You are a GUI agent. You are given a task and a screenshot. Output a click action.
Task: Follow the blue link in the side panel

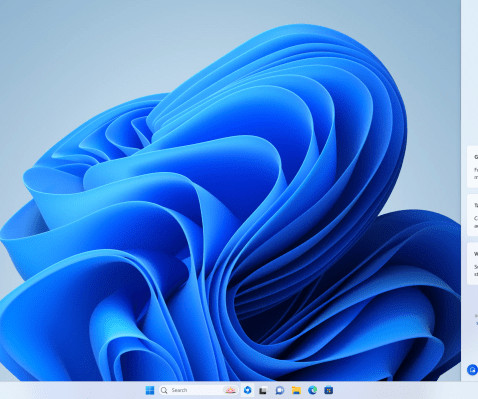tap(477, 323)
